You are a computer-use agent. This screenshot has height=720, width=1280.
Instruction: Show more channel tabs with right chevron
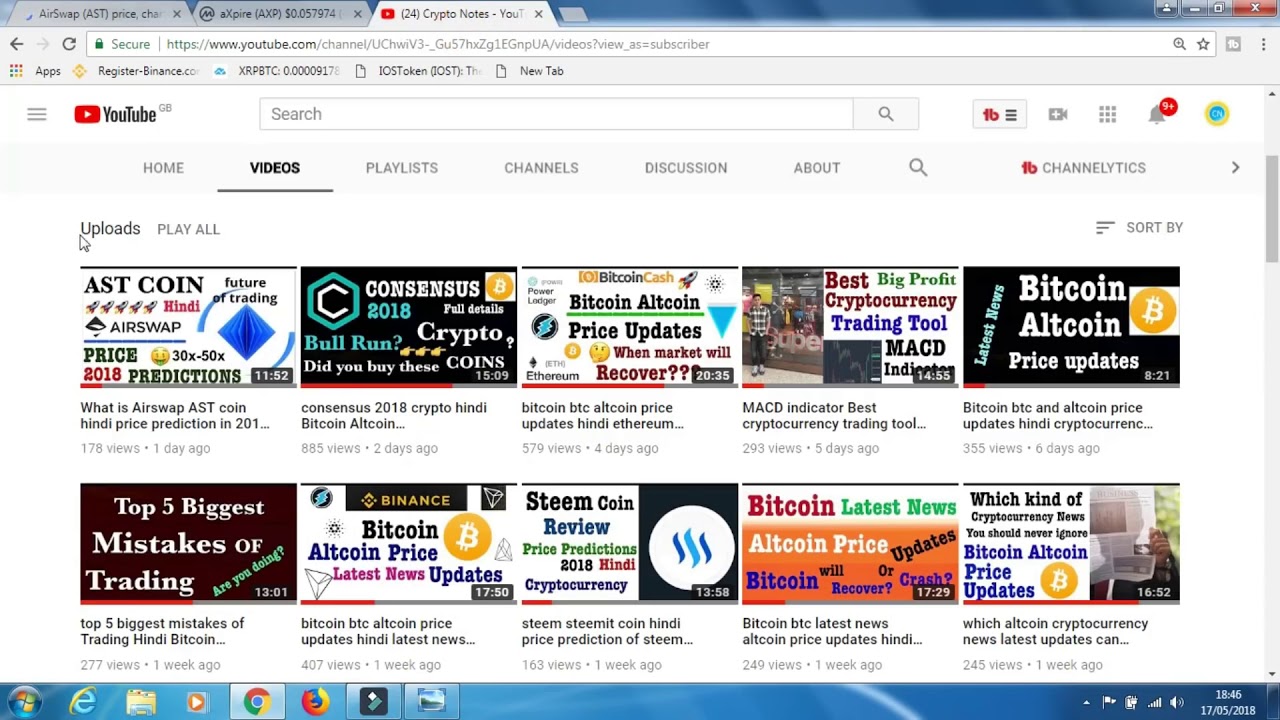pyautogui.click(x=1235, y=167)
